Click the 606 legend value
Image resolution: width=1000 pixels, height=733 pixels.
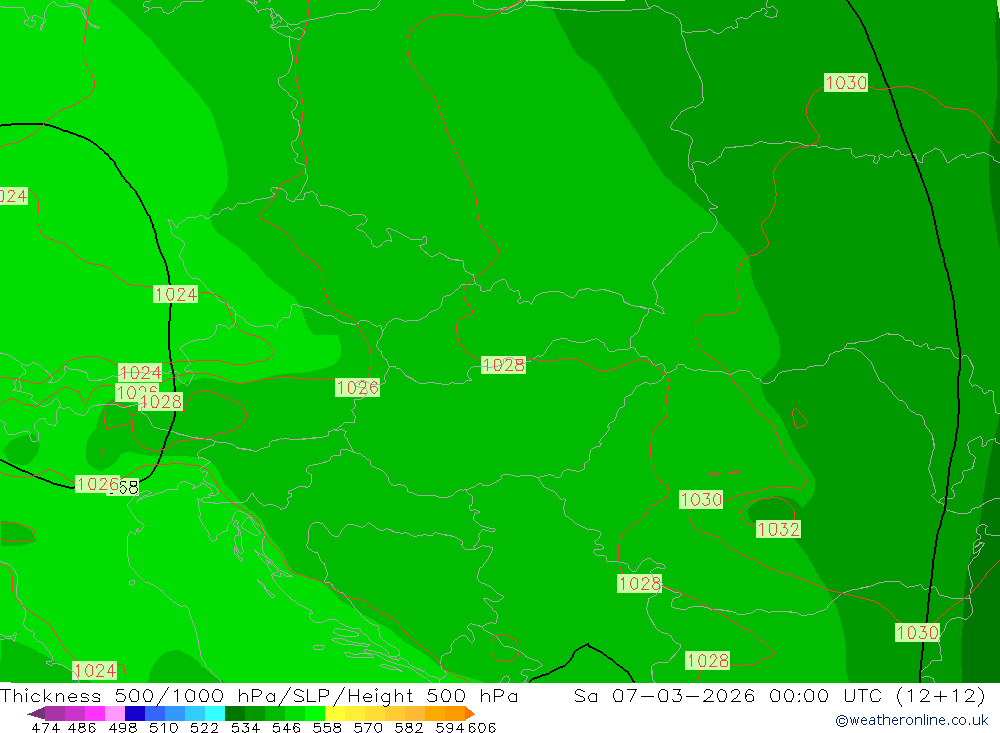coord(482,727)
